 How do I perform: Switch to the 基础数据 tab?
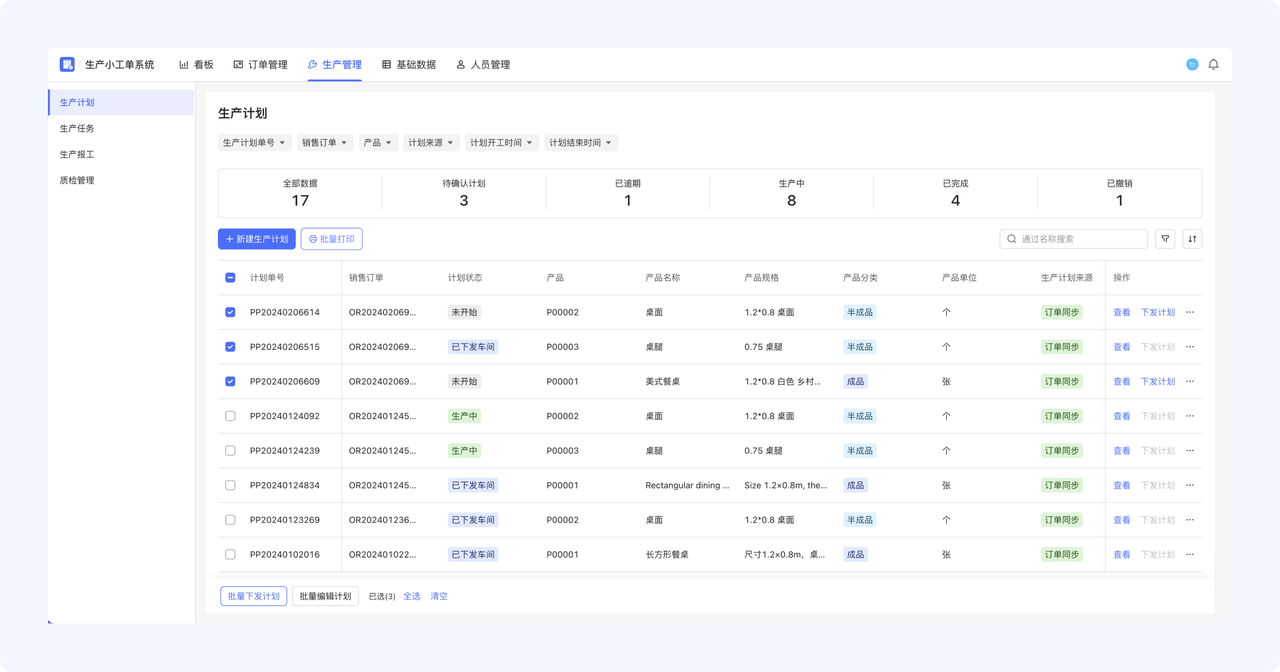tap(409, 64)
